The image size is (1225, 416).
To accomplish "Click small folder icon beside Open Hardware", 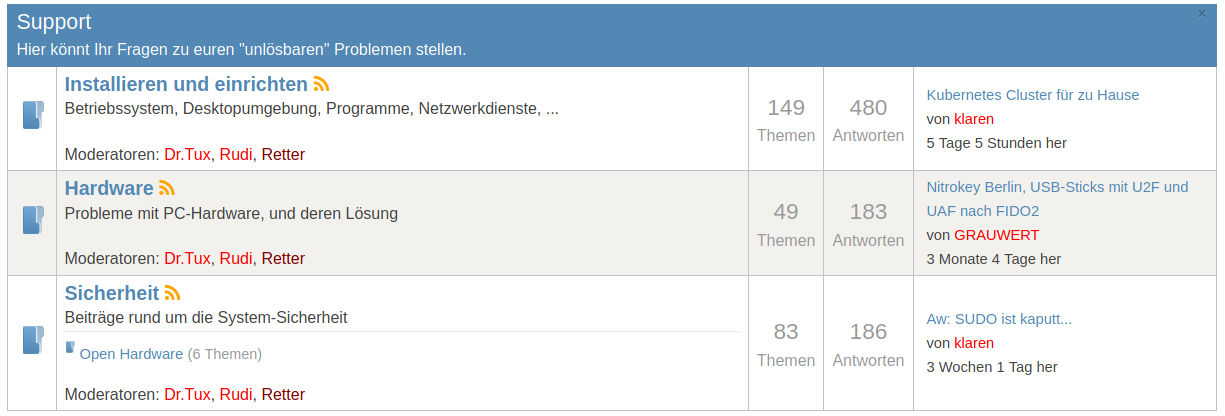I will tap(70, 348).
